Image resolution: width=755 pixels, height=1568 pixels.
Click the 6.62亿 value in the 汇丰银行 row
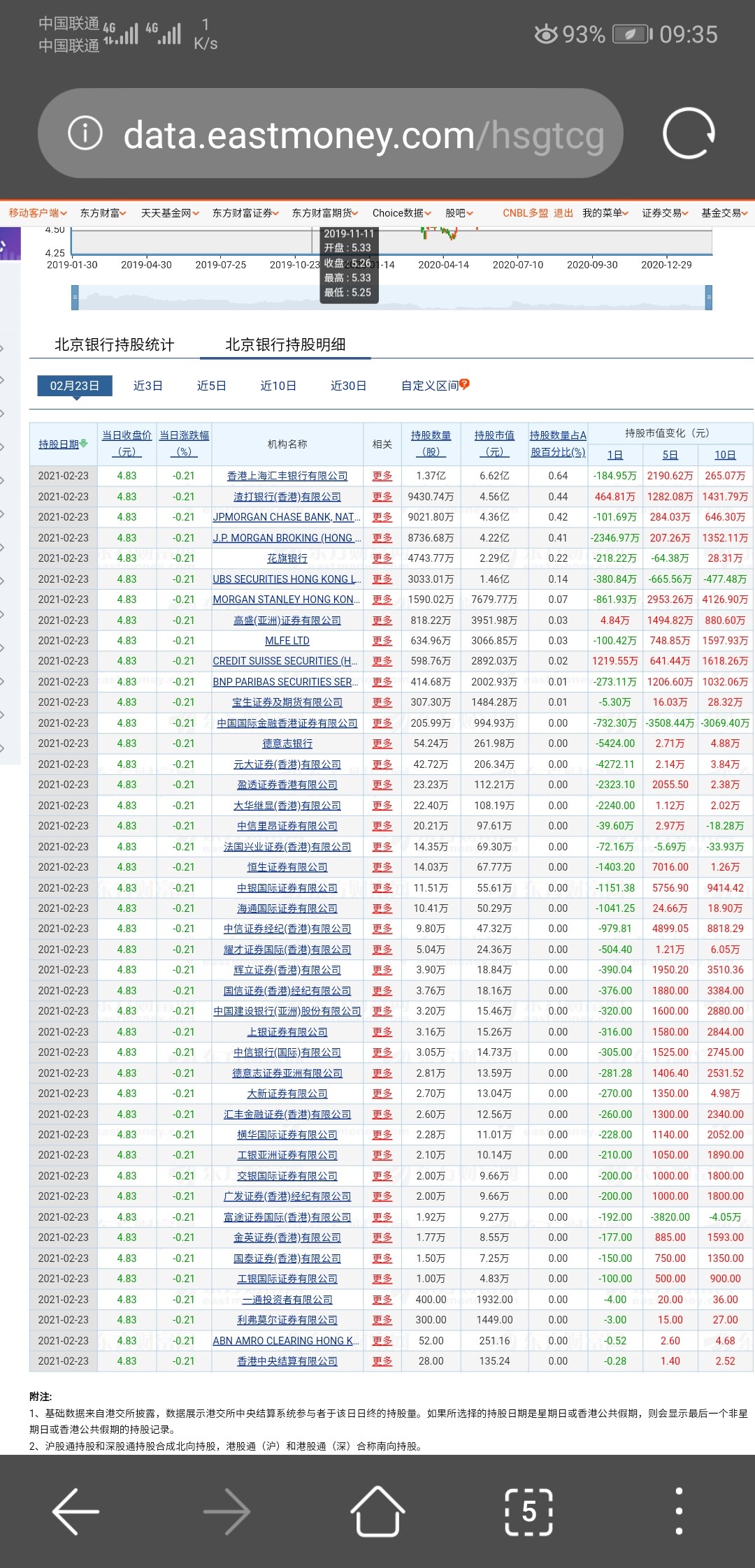494,476
